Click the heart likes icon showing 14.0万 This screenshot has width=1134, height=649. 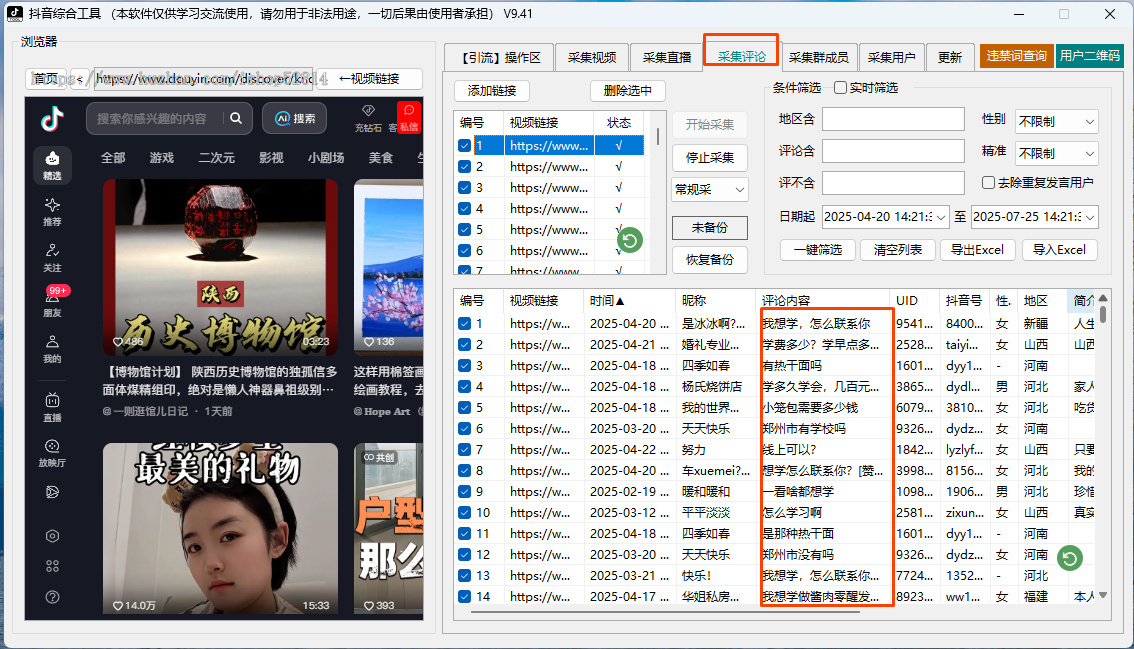click(118, 606)
